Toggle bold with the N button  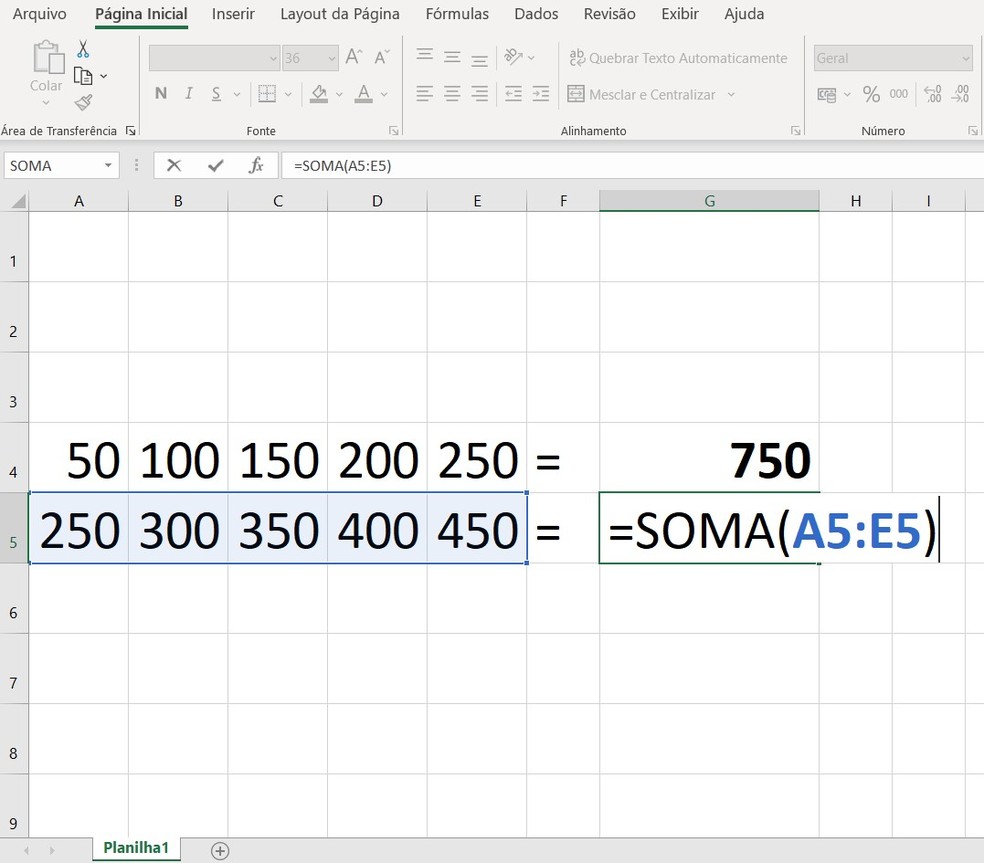[x=160, y=93]
